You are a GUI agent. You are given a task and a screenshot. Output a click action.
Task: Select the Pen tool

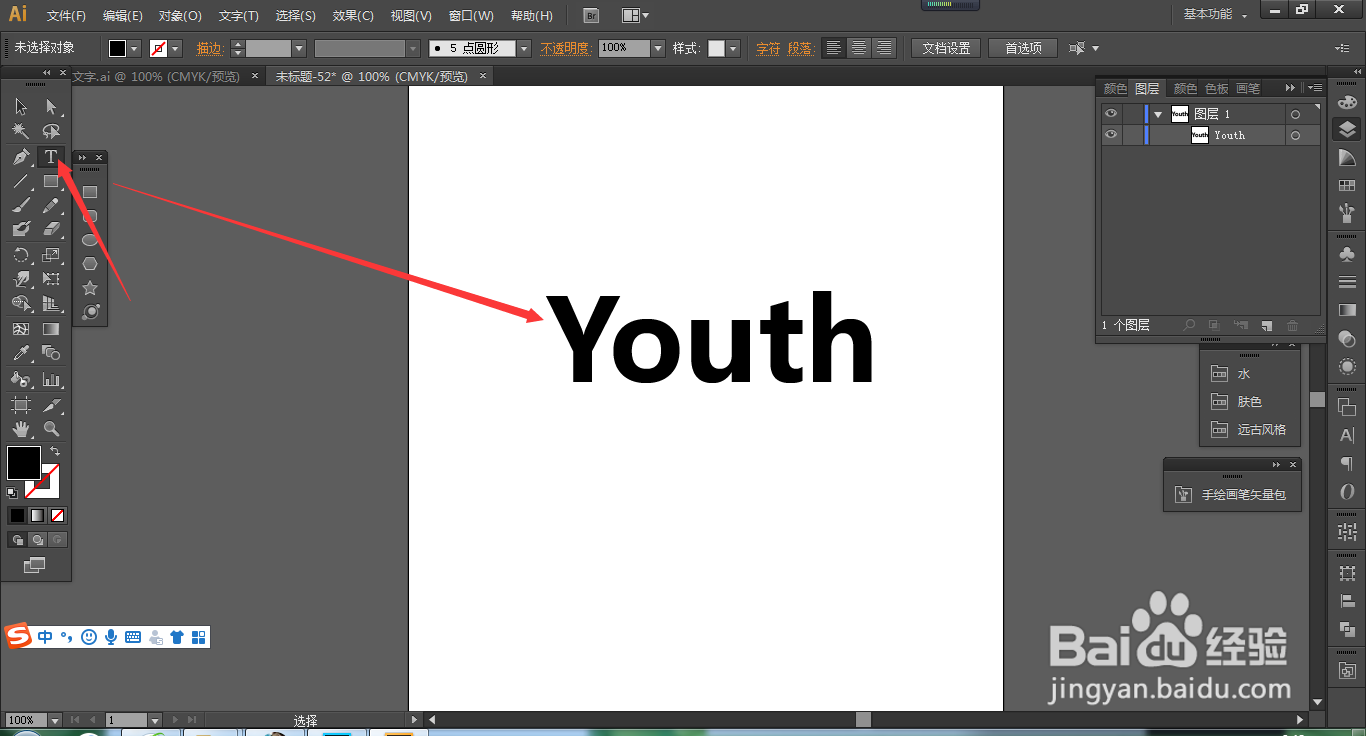pos(21,157)
